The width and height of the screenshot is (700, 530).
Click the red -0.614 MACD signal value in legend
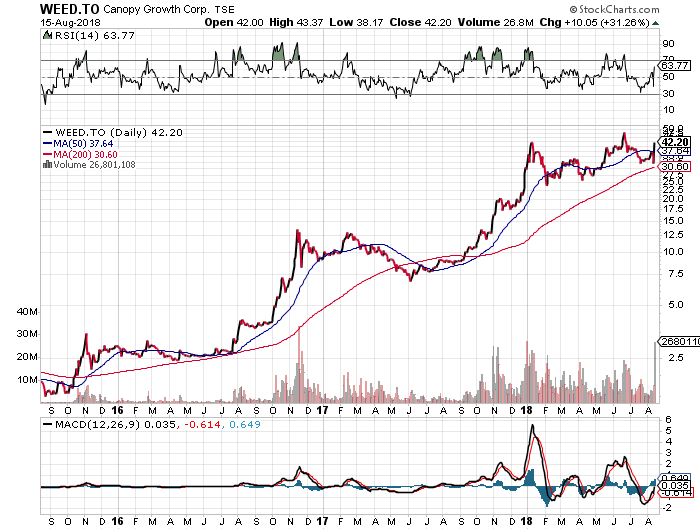click(202, 424)
